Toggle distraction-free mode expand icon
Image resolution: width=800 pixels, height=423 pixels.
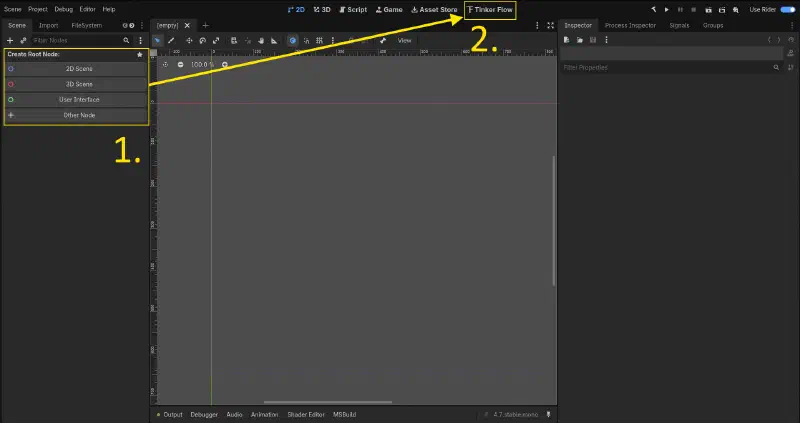(x=551, y=26)
